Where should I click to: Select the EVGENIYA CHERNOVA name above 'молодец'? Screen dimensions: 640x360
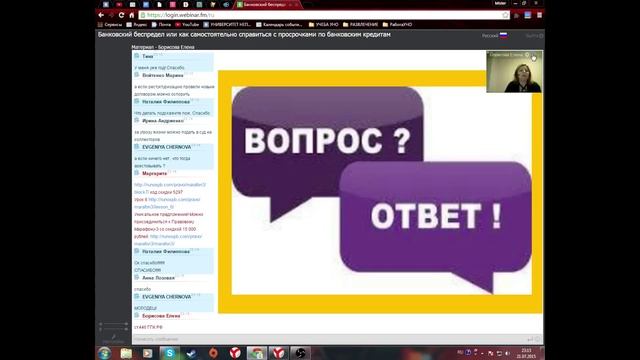pos(167,297)
